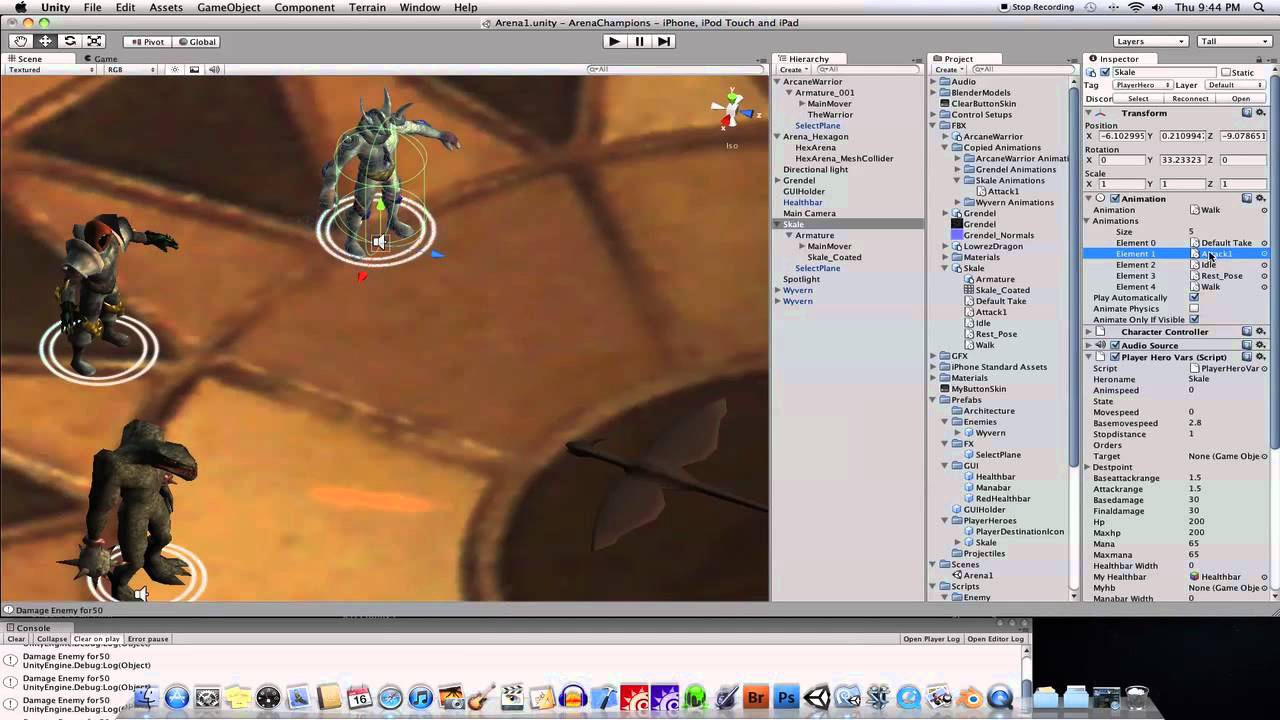The image size is (1280, 720).
Task: Select the Scale tool
Action: pos(96,41)
